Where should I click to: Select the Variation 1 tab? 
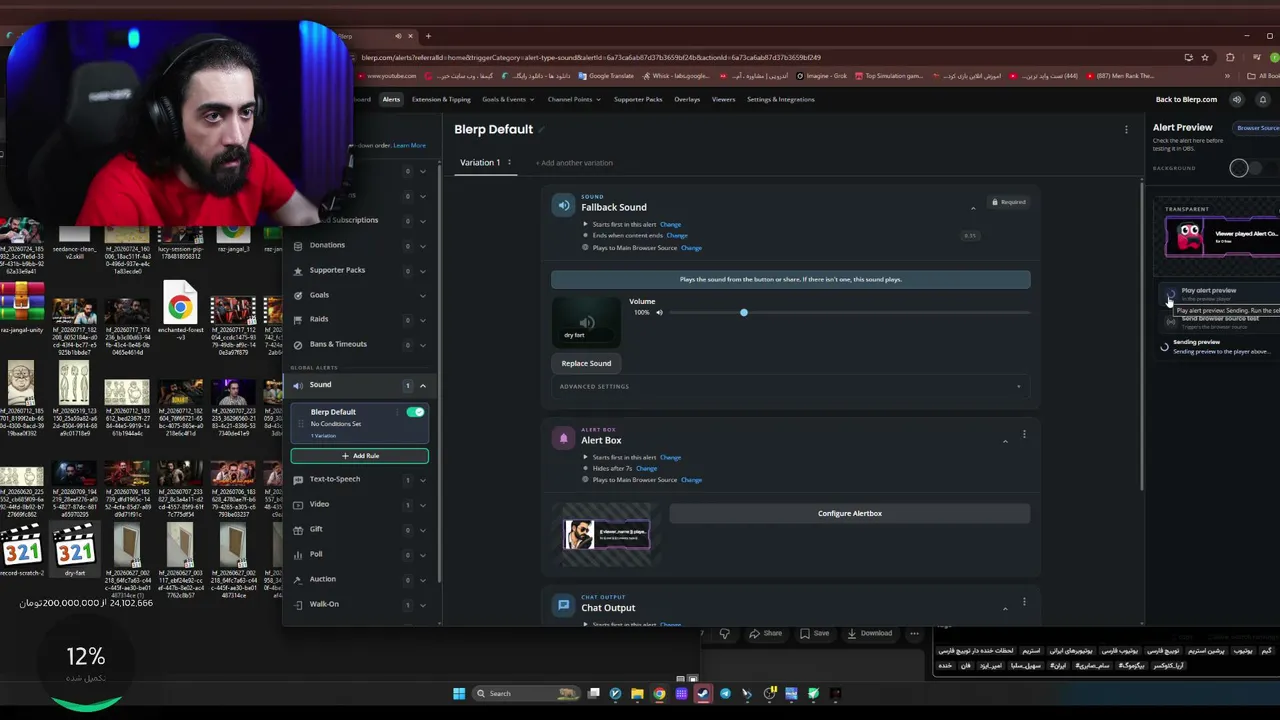click(x=480, y=162)
